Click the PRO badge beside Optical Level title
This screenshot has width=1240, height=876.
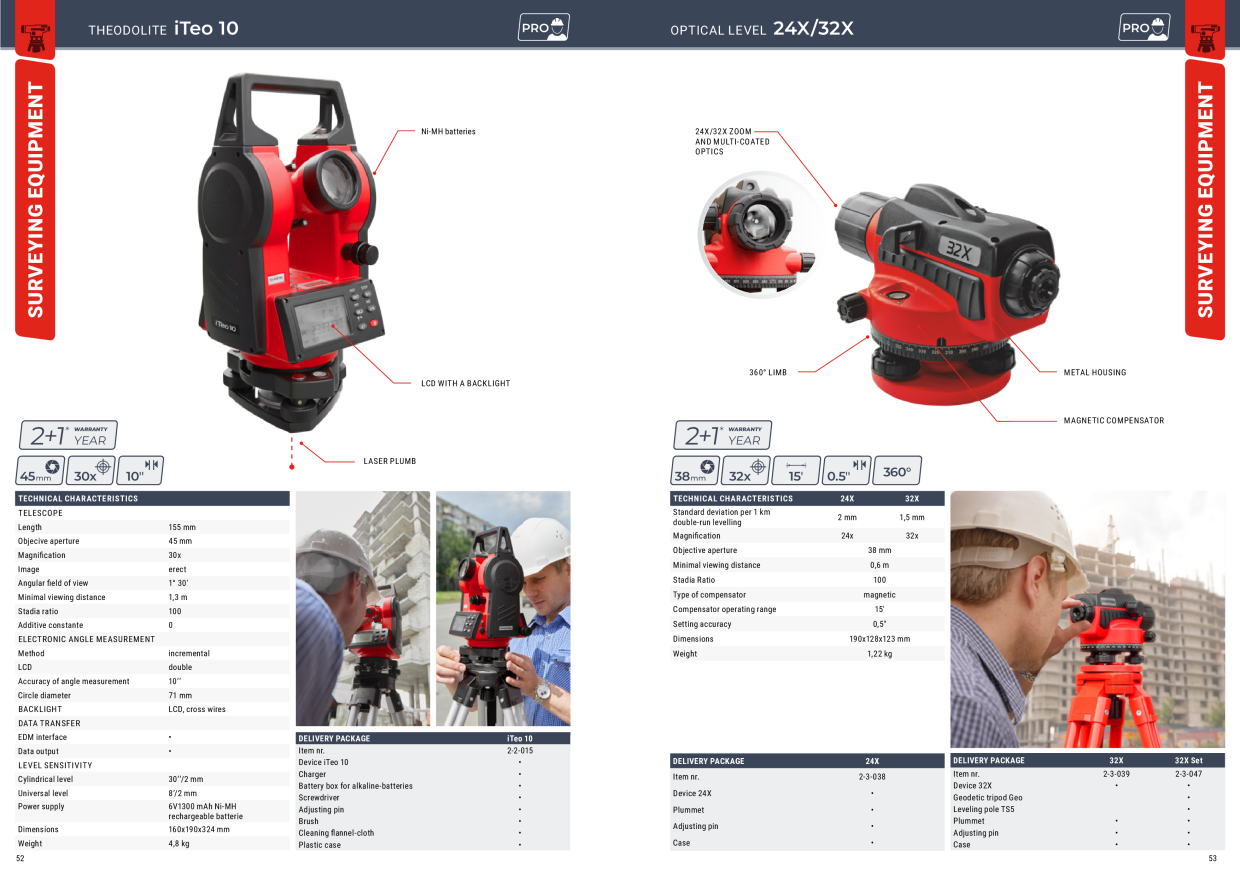[1144, 27]
